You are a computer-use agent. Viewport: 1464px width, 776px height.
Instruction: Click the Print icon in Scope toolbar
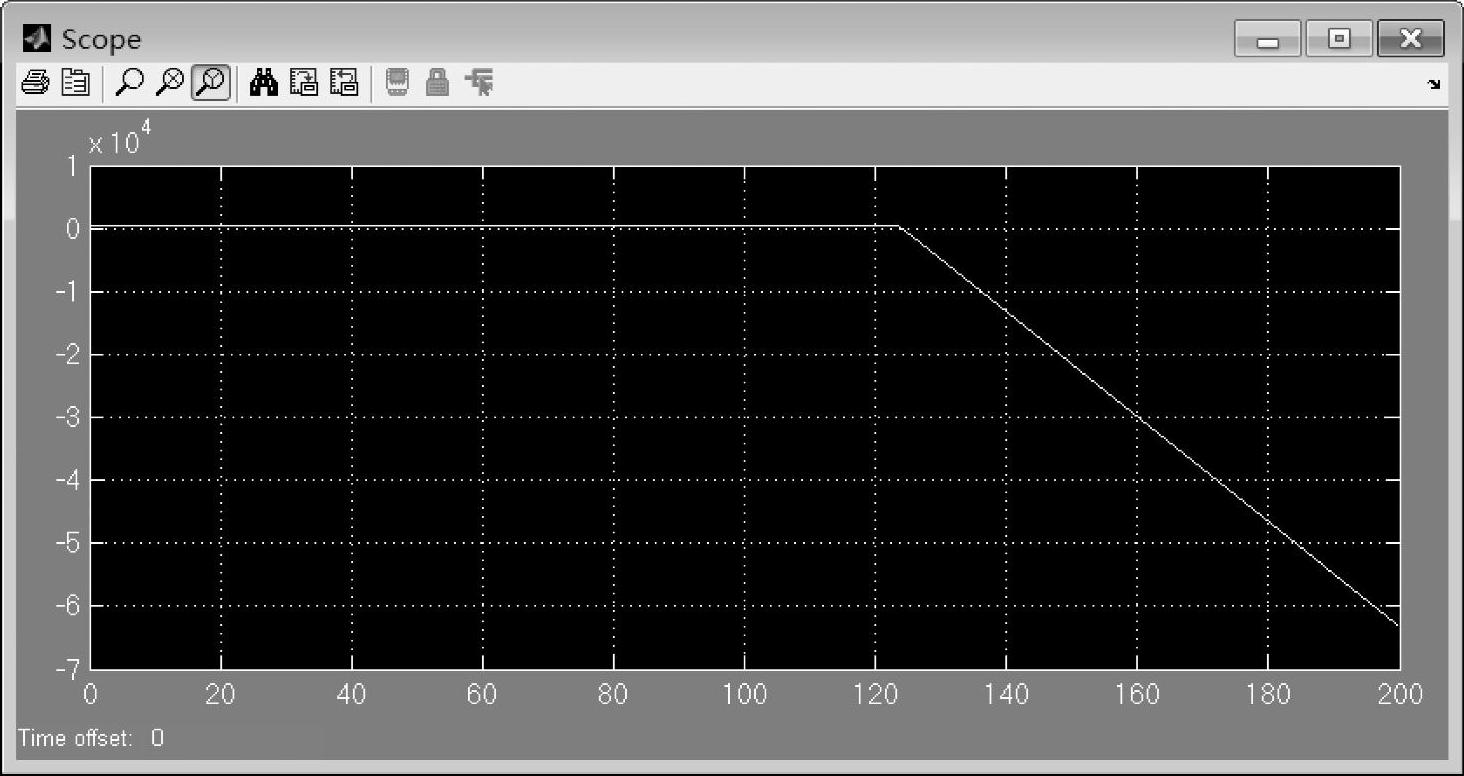point(35,83)
